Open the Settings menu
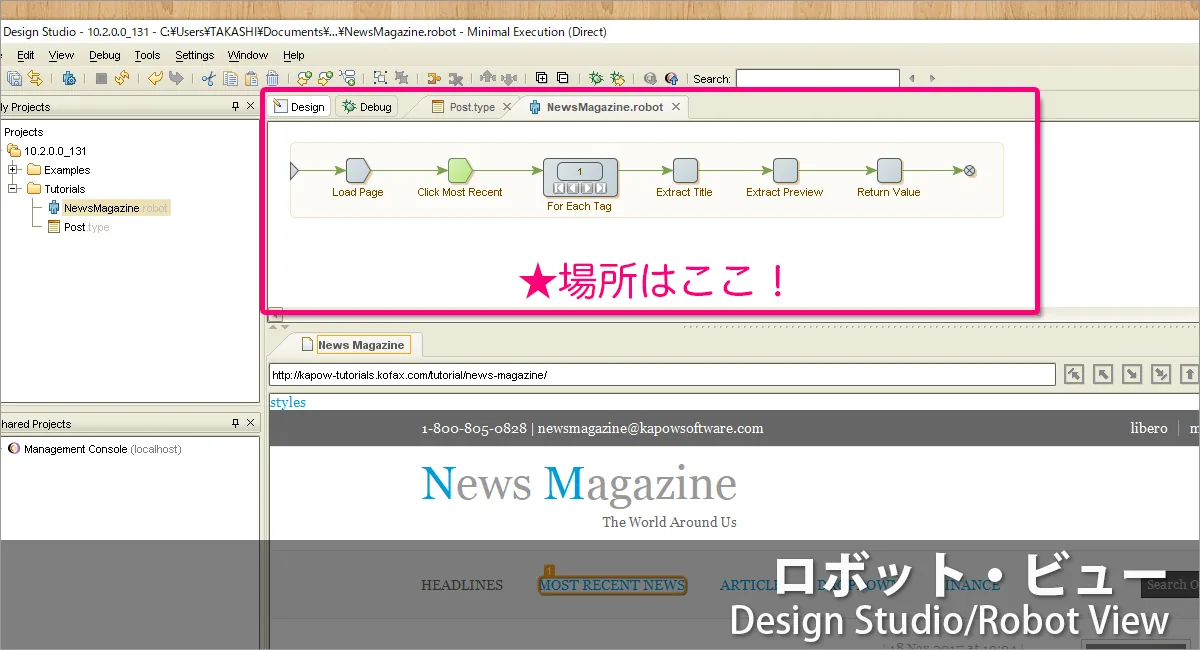 pyautogui.click(x=194, y=56)
